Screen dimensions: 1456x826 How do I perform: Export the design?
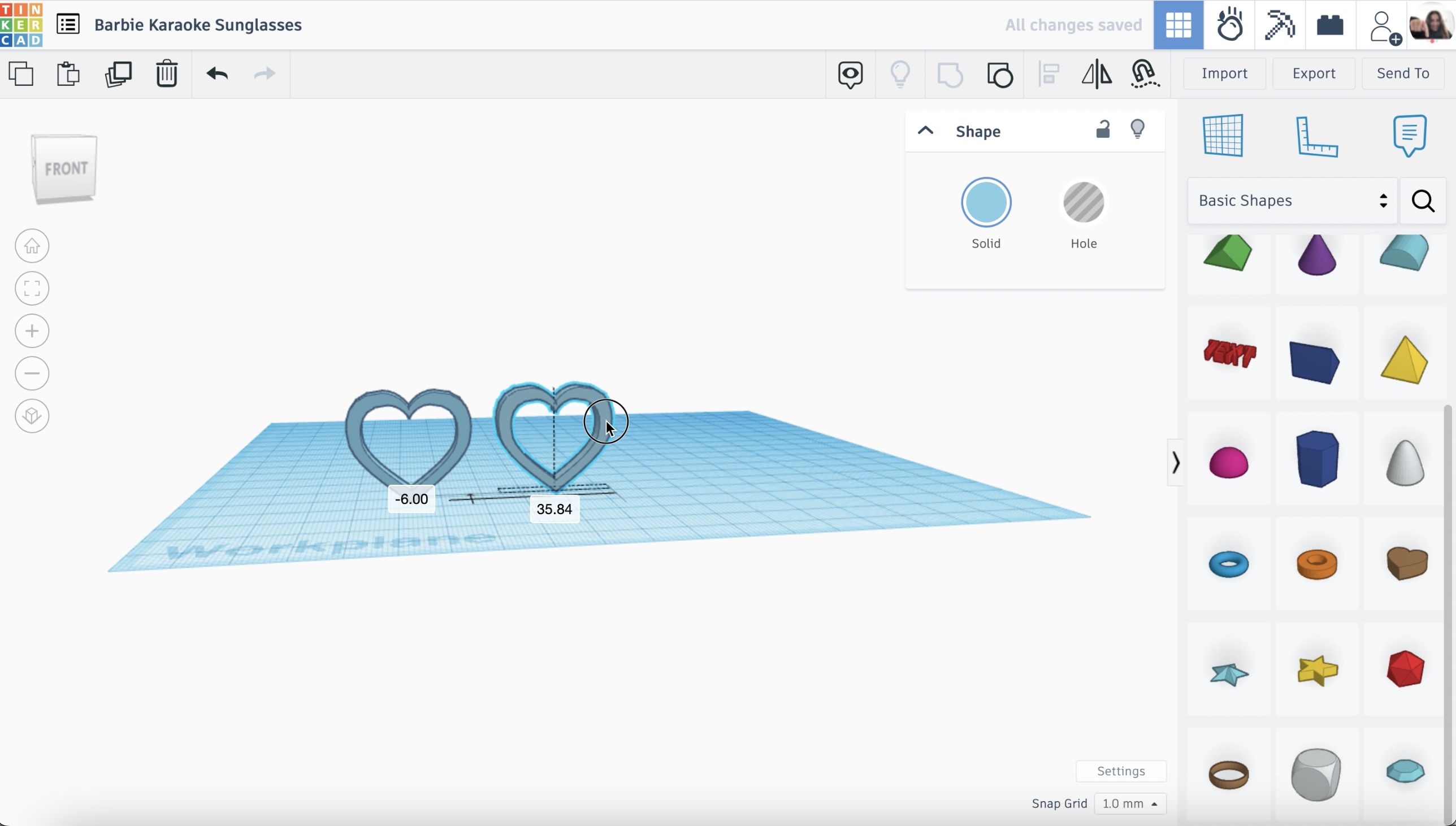1314,73
